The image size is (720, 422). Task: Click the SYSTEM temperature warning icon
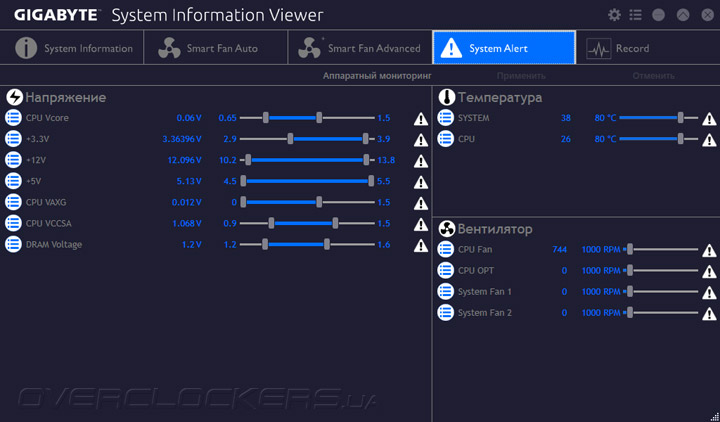coord(709,118)
